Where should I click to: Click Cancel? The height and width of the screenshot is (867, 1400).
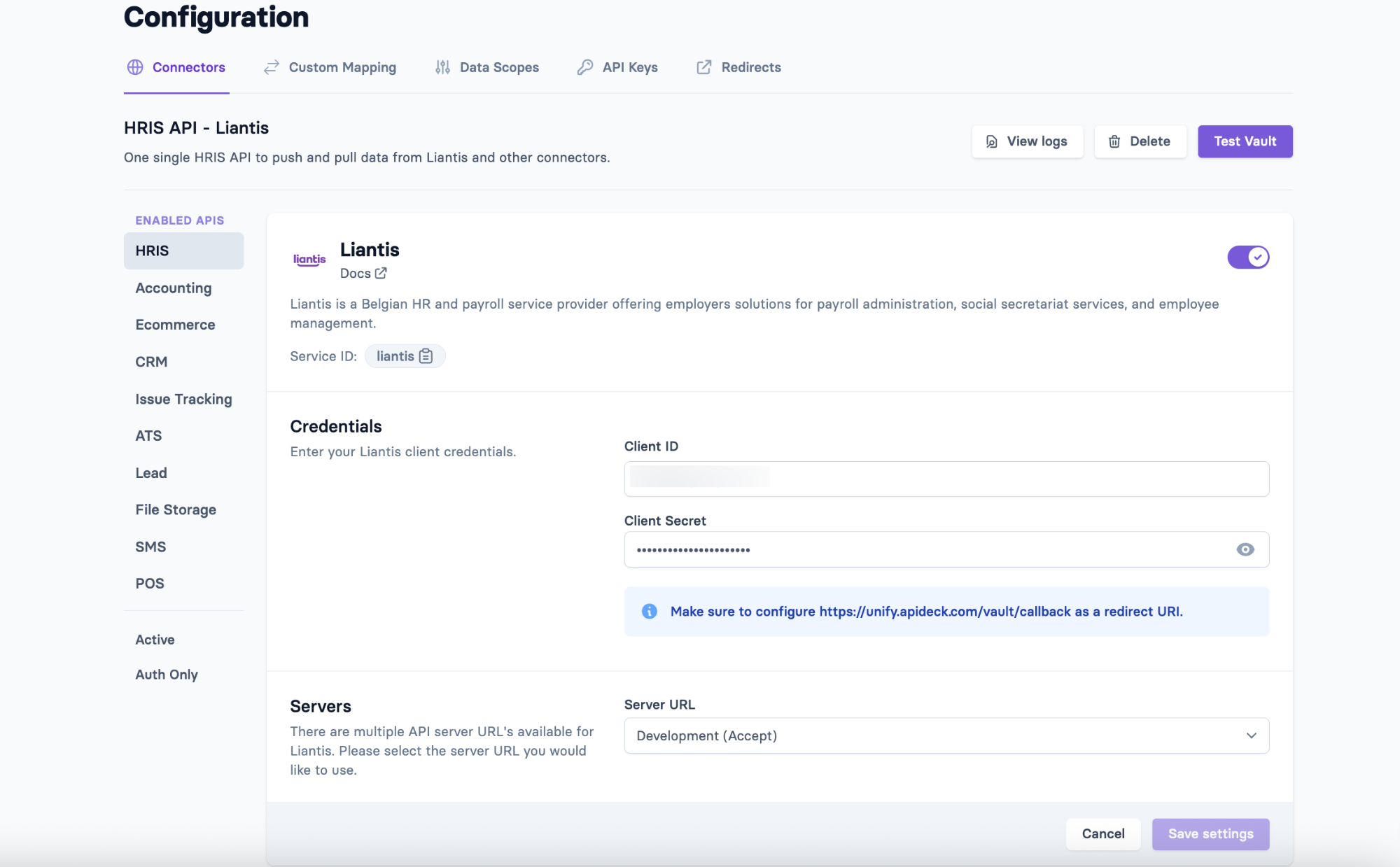(1103, 833)
